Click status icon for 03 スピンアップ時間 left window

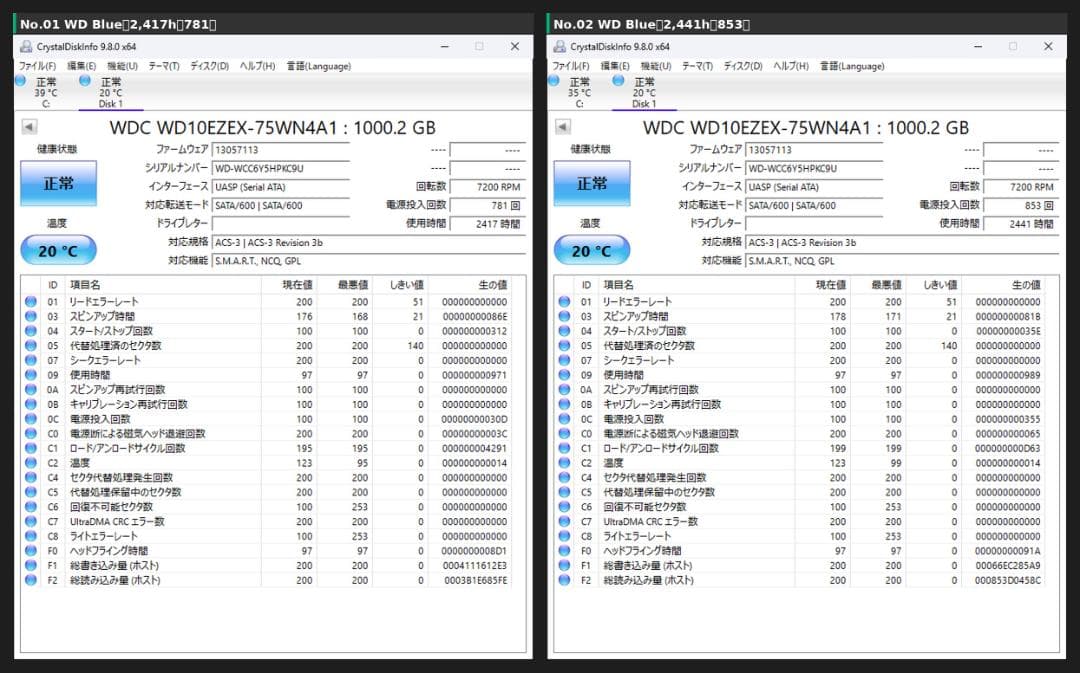point(31,316)
